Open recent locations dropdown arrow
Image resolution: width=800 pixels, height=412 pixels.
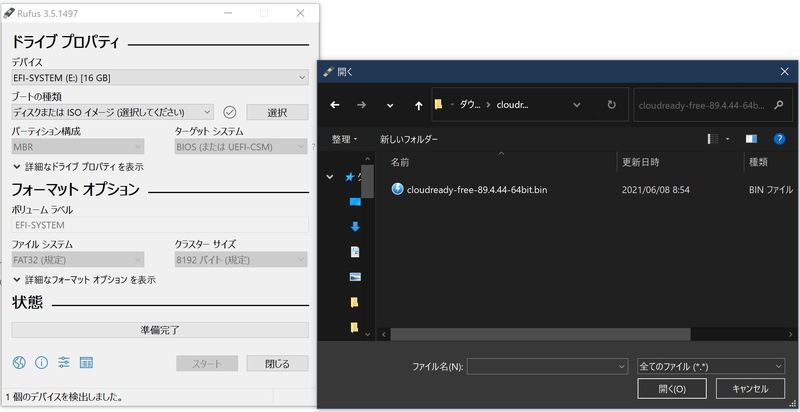click(390, 105)
